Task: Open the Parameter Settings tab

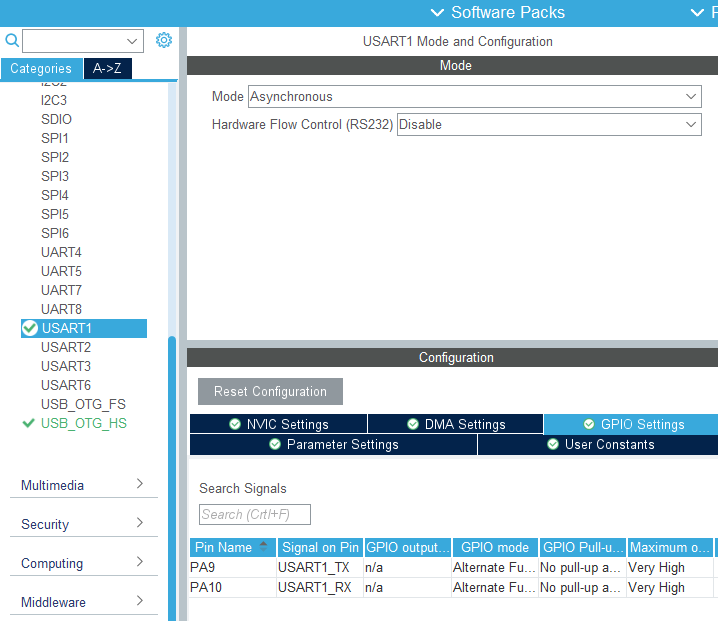Action: (333, 445)
